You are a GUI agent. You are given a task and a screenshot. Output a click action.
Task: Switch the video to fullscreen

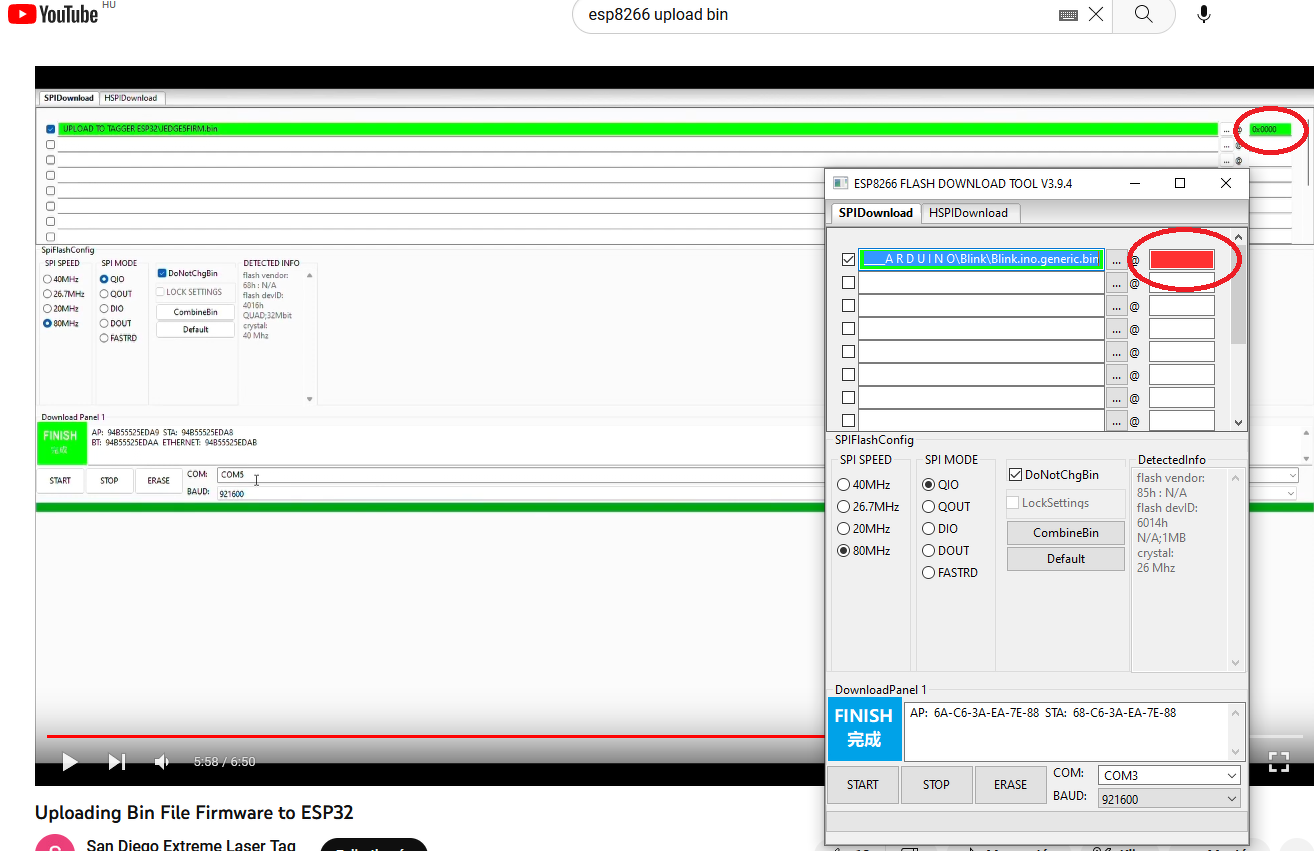click(1279, 762)
